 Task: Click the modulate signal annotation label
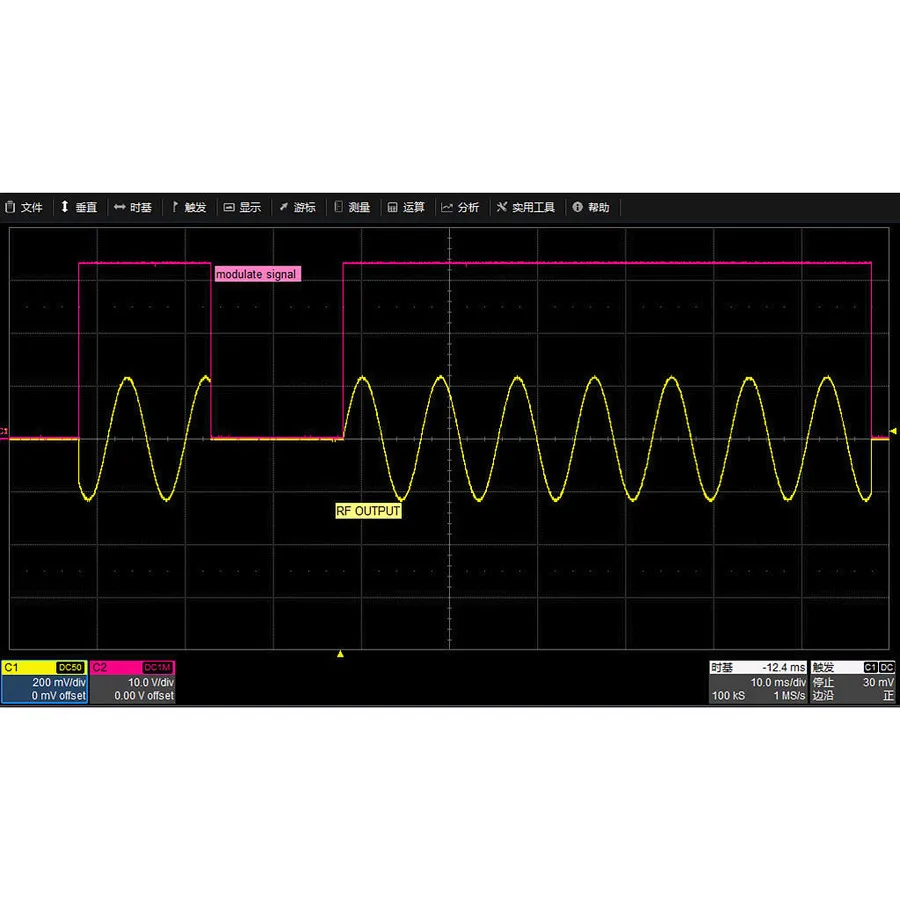click(256, 273)
